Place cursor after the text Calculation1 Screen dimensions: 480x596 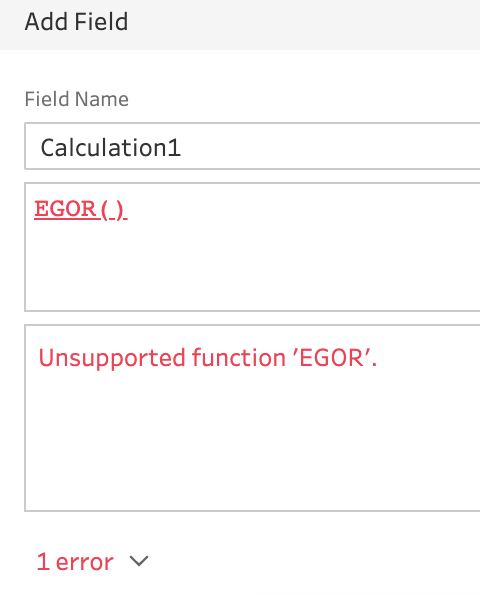pos(182,147)
